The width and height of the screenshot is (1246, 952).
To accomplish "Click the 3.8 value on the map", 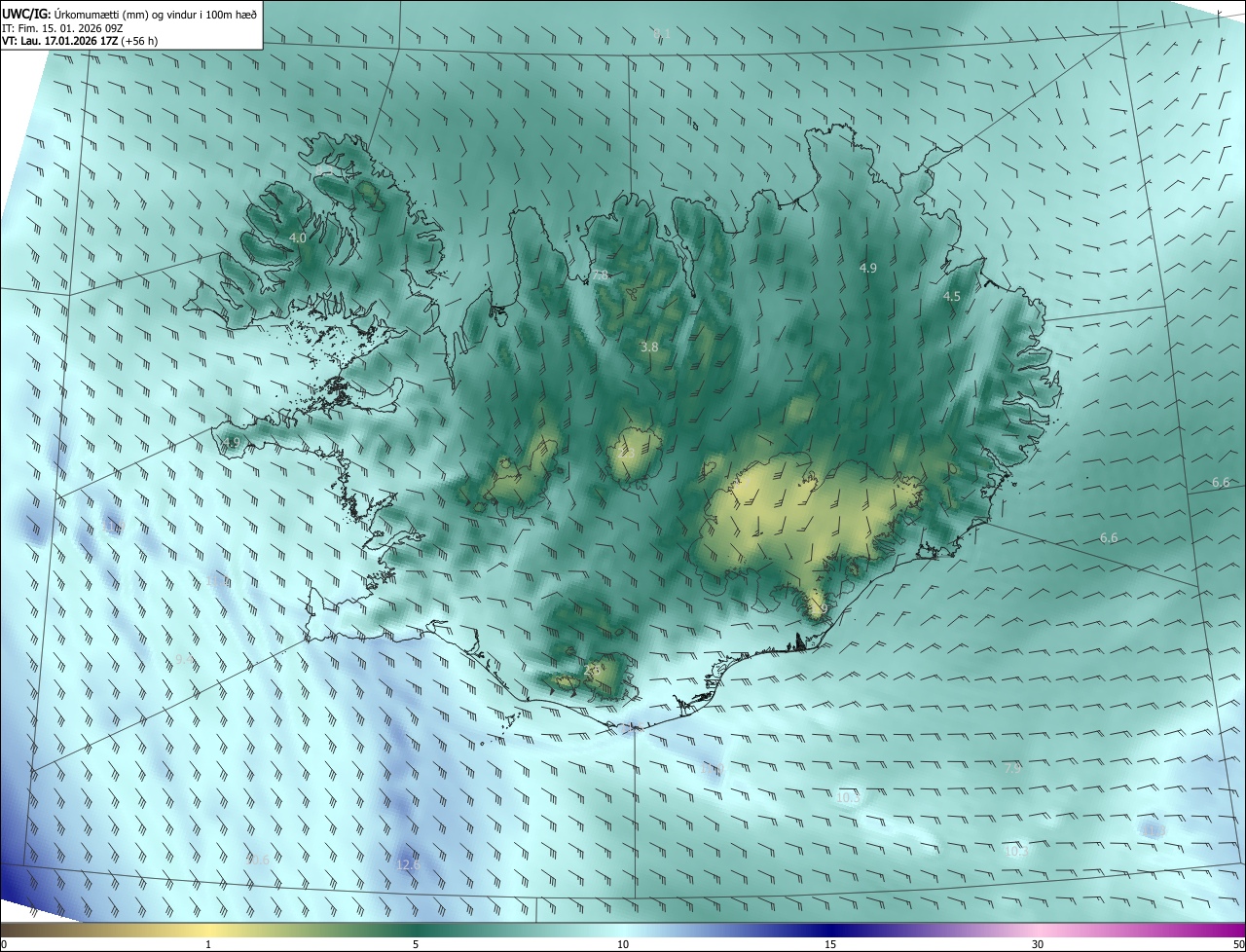I will click(649, 347).
